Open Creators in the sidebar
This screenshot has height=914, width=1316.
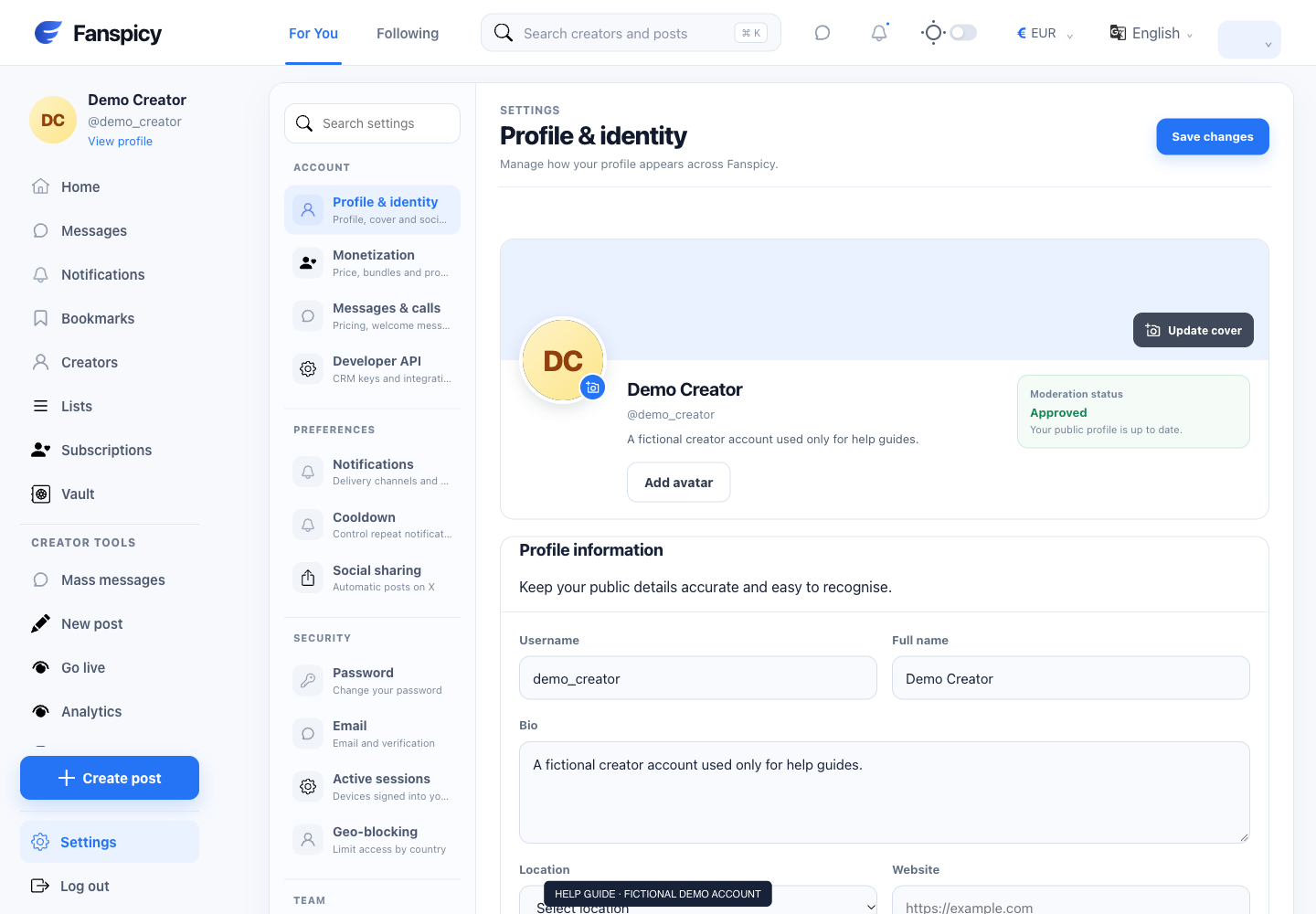(x=110, y=362)
